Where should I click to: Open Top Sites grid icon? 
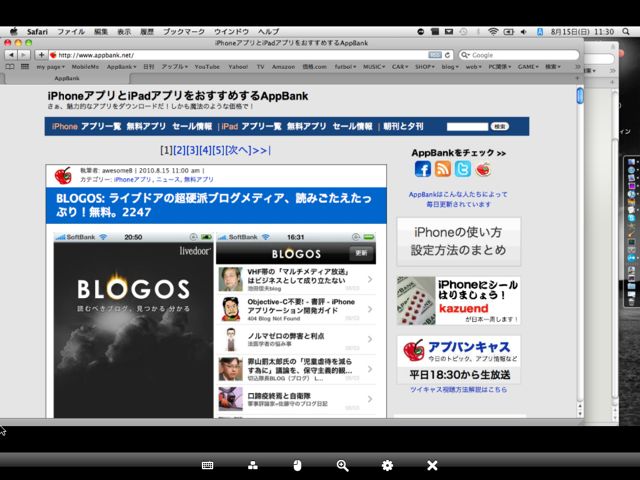coord(25,67)
